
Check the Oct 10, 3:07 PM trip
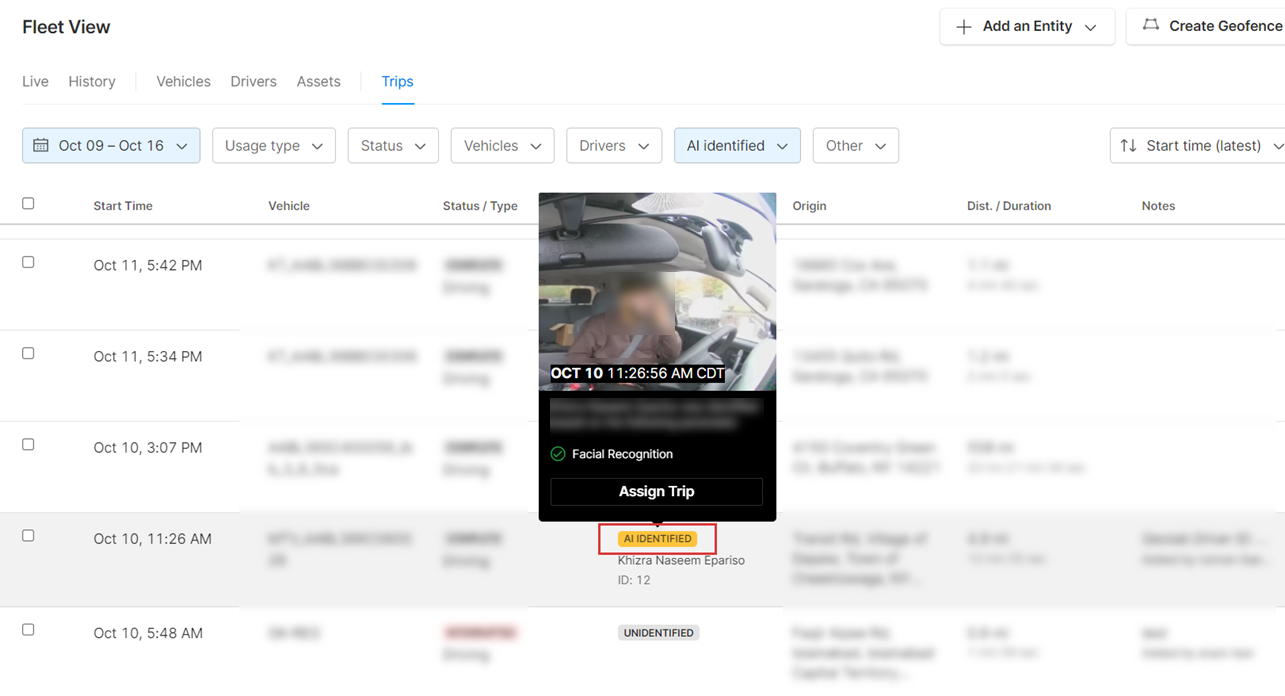coord(28,444)
